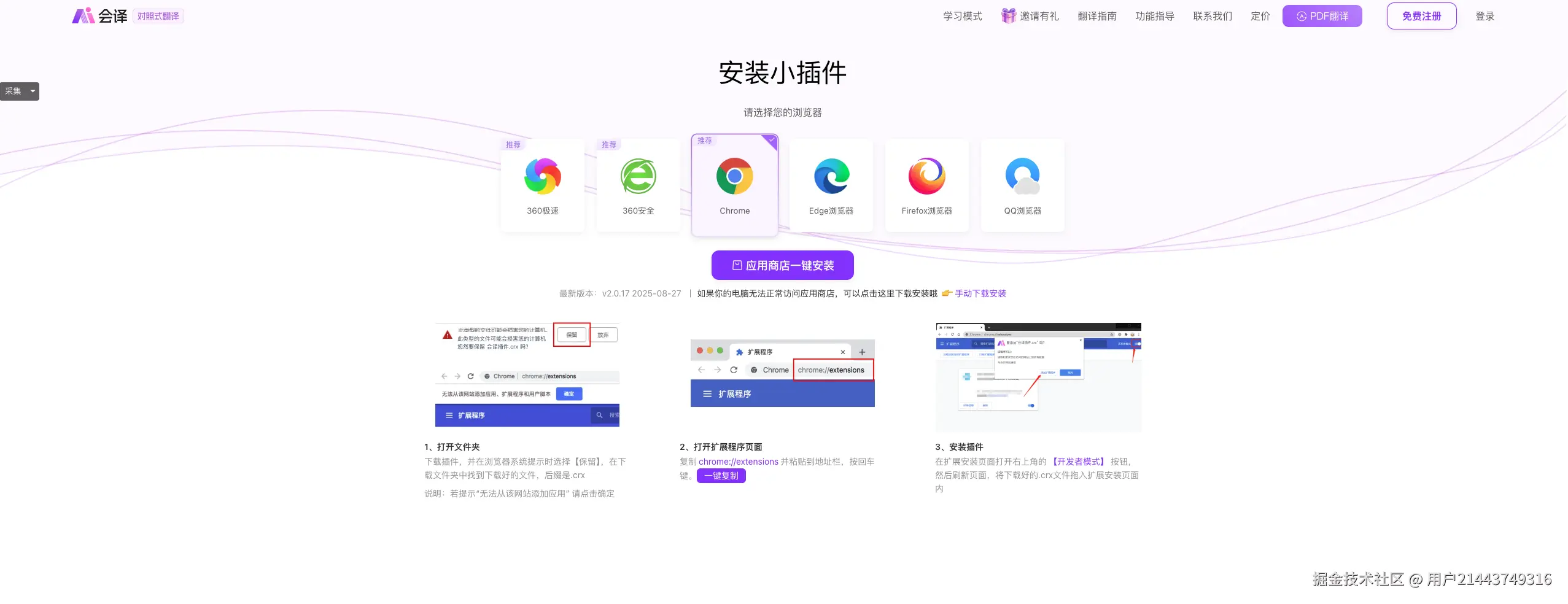
Task: Click the PDF翻译 button
Action: [1322, 16]
